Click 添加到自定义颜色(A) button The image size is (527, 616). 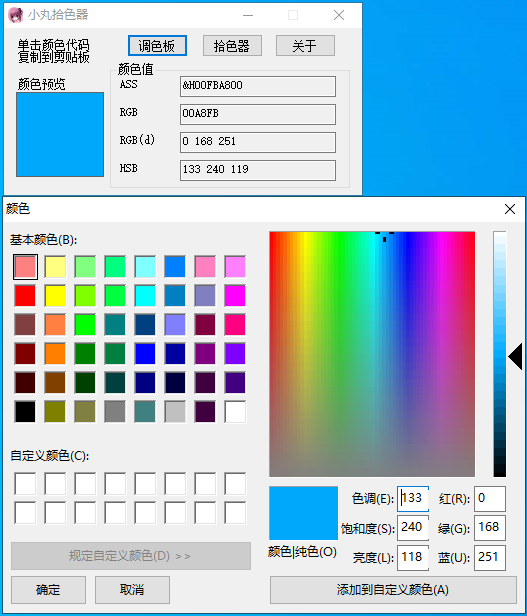pos(393,590)
